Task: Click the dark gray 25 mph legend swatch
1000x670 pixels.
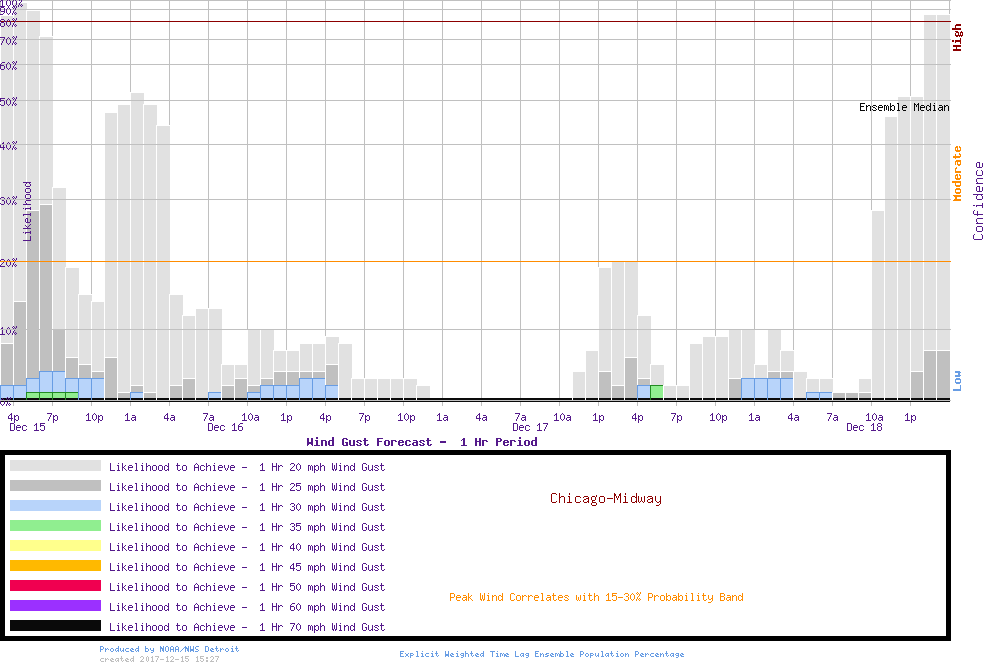Action: 55,486
